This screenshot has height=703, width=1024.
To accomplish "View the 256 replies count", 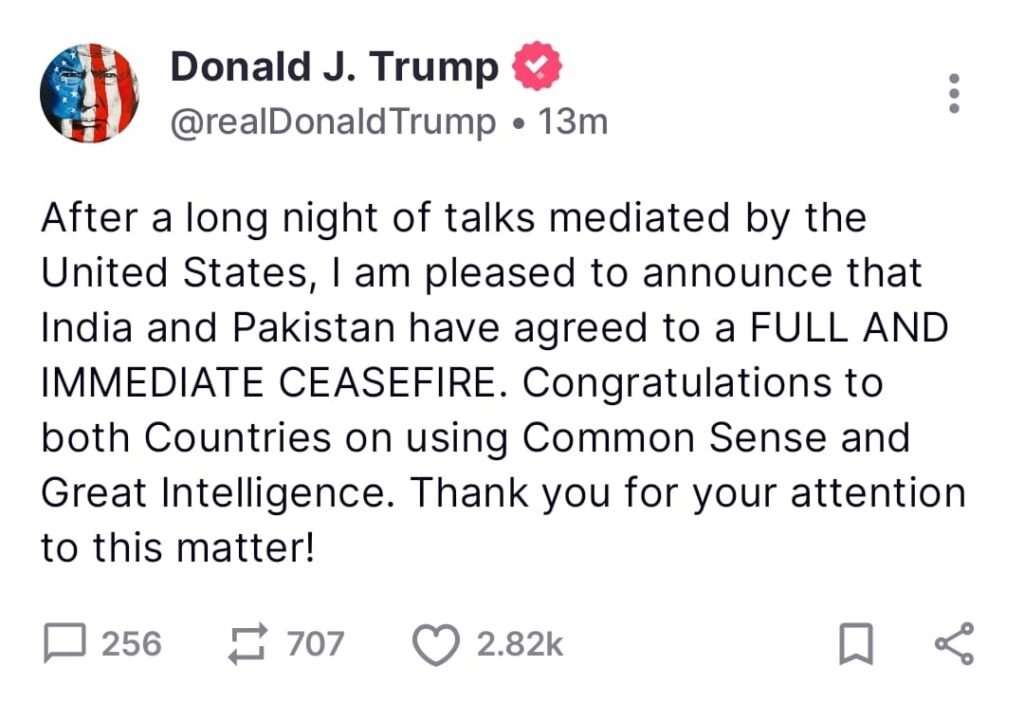I will click(x=131, y=644).
